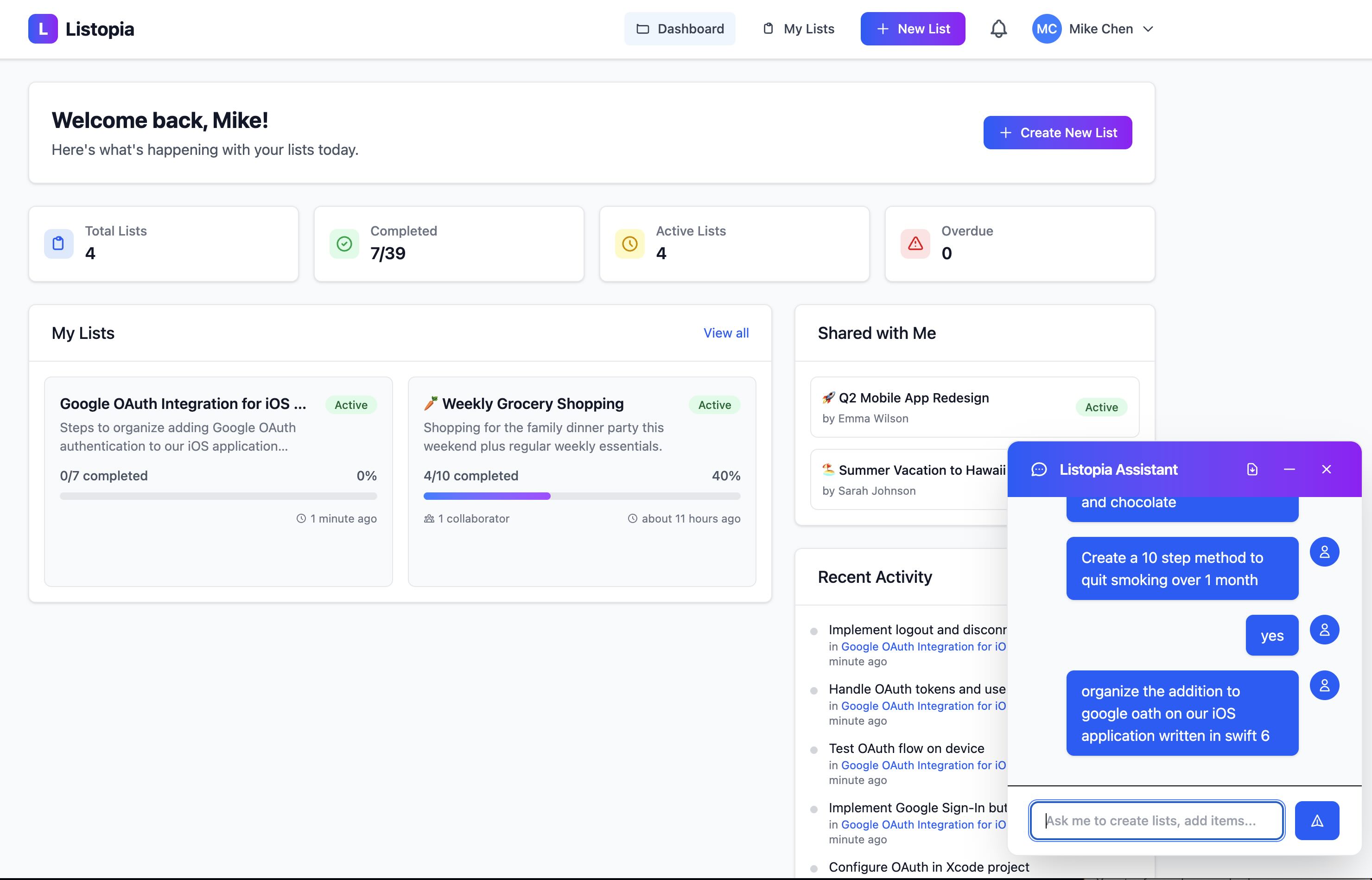Toggle the Active badge on Google OAuth Integration list
The width and height of the screenshot is (1372, 880).
coord(351,405)
